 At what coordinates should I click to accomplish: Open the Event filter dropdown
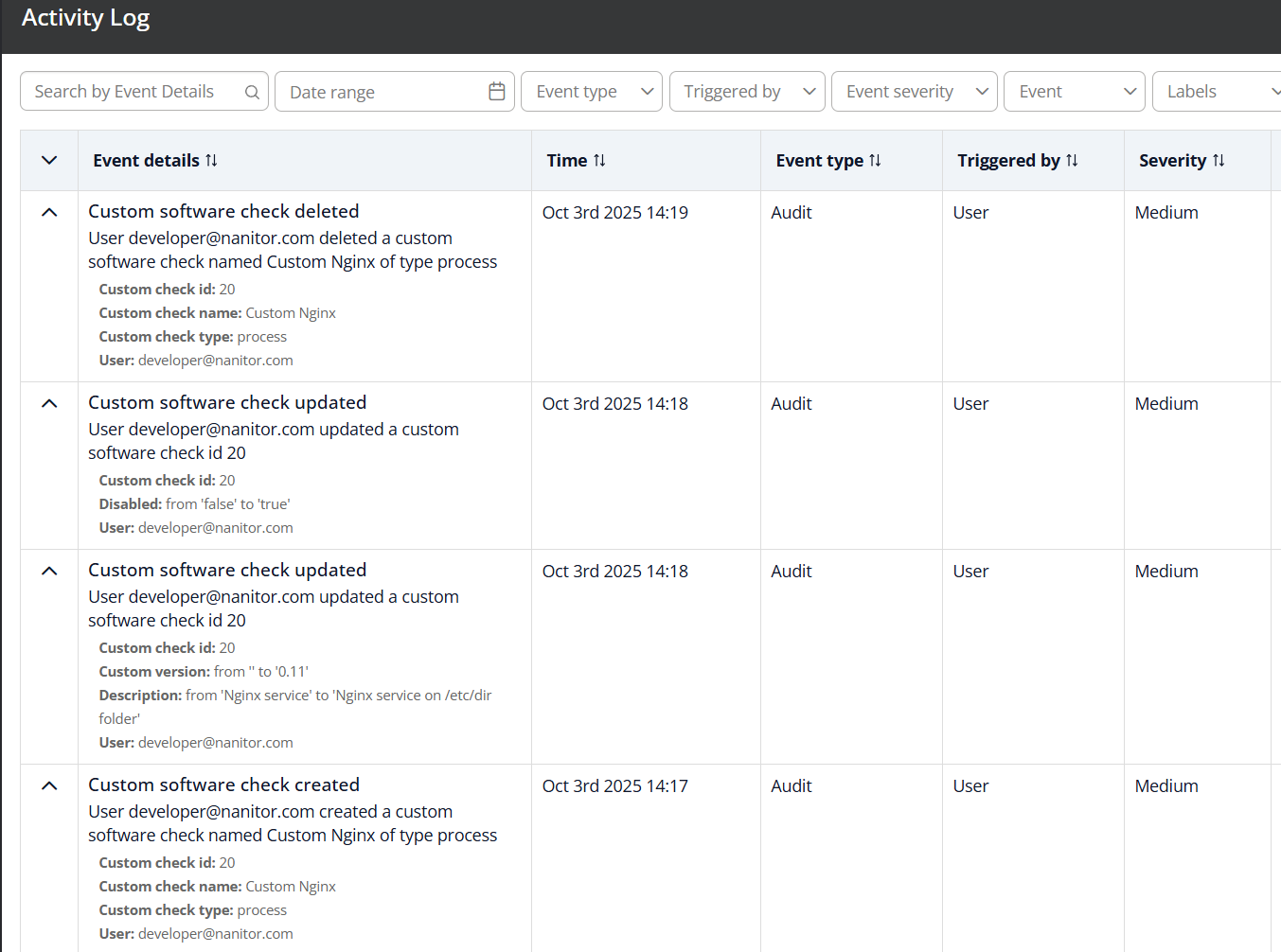pyautogui.click(x=1074, y=92)
